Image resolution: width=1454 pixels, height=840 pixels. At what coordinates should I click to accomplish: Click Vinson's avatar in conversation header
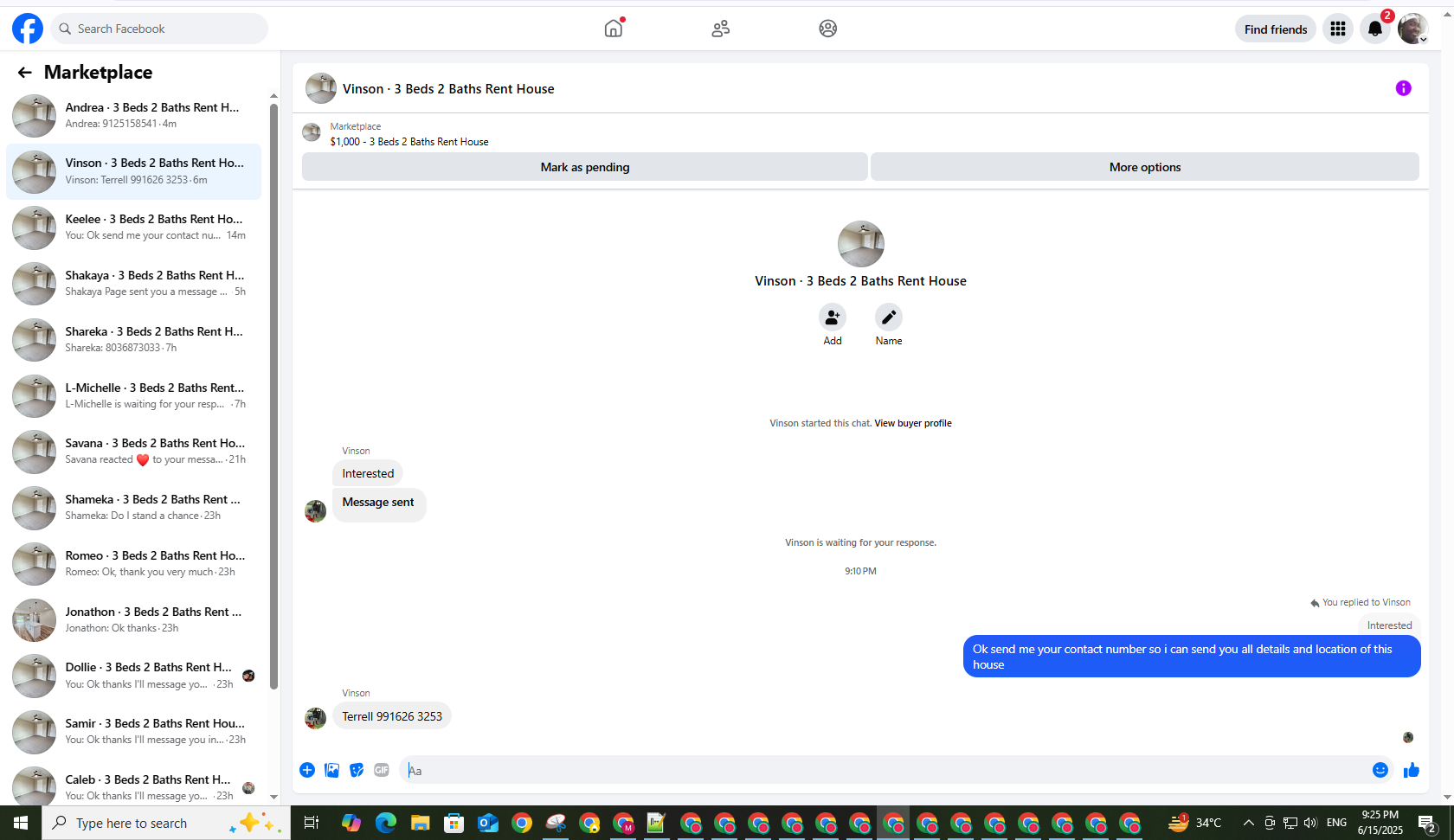pyautogui.click(x=321, y=88)
